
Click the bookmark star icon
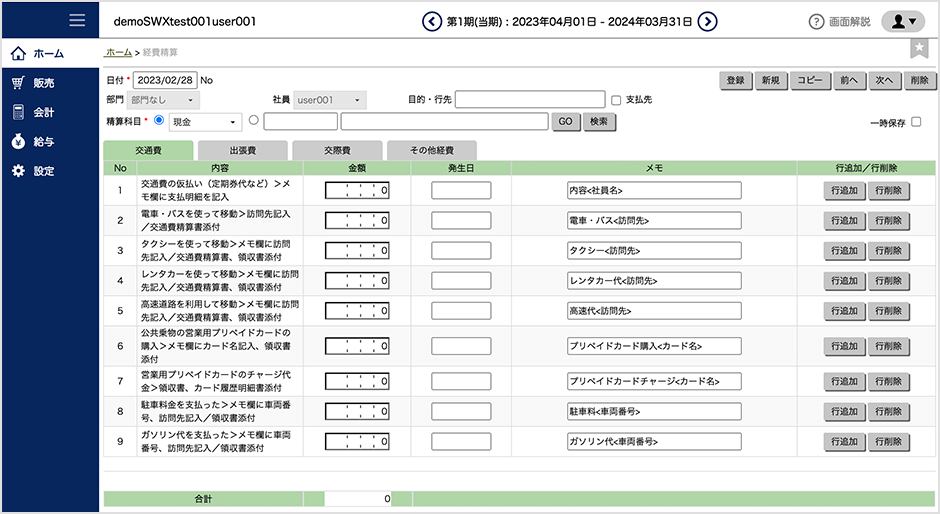[919, 48]
